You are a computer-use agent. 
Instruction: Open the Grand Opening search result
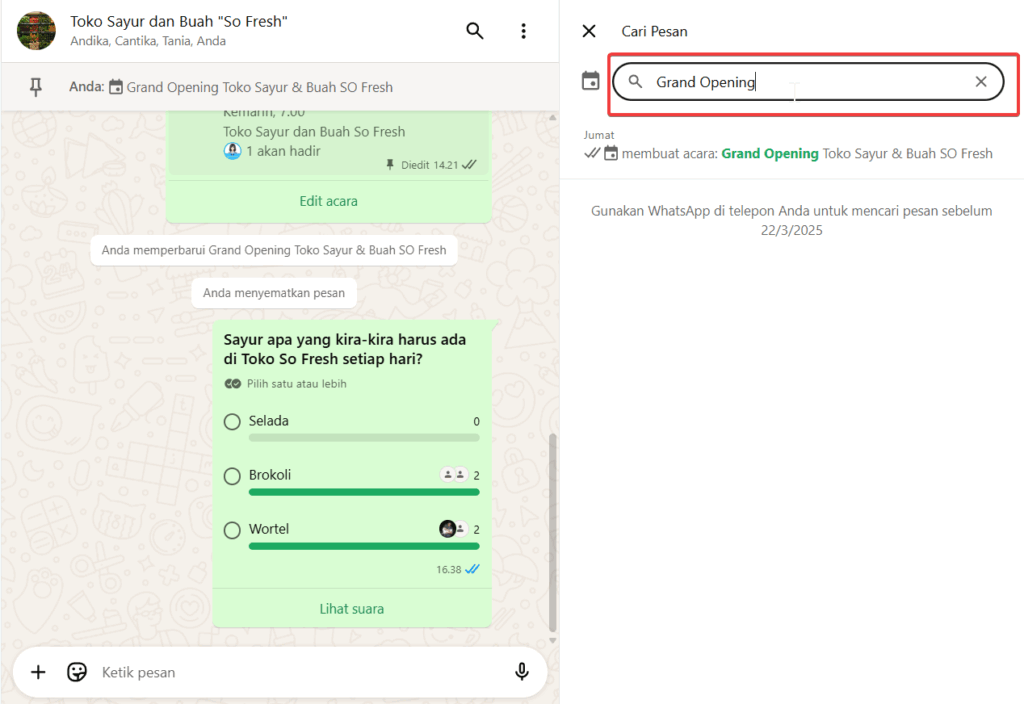[x=790, y=153]
